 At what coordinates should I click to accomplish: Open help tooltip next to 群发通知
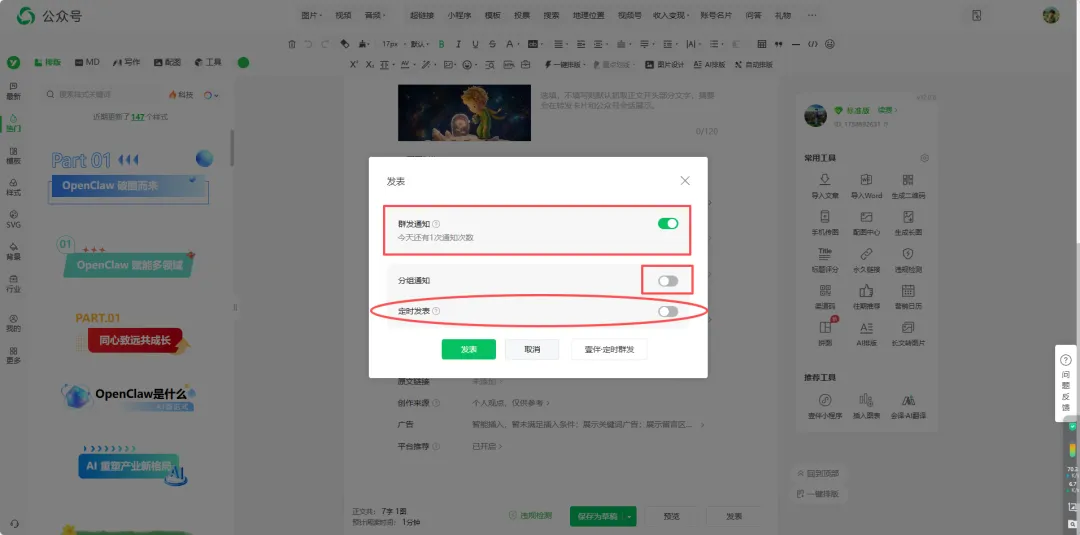(436, 224)
